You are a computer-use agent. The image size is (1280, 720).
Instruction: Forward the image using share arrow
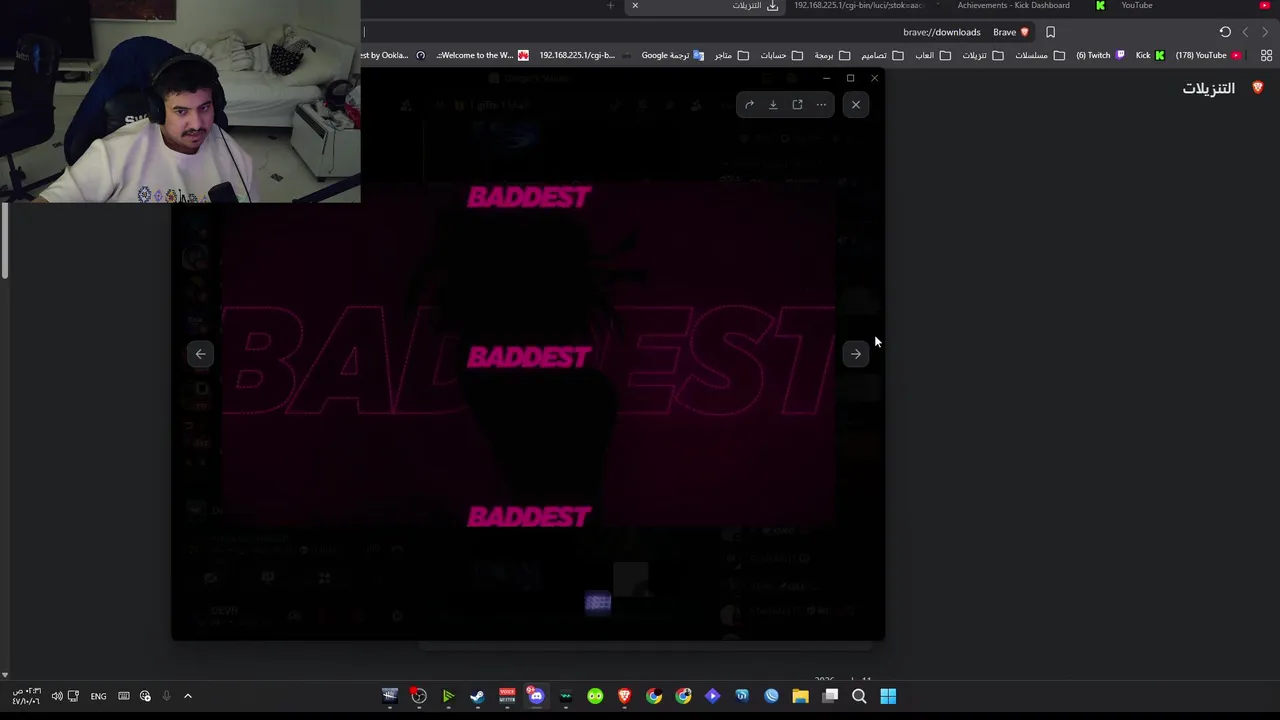point(749,105)
